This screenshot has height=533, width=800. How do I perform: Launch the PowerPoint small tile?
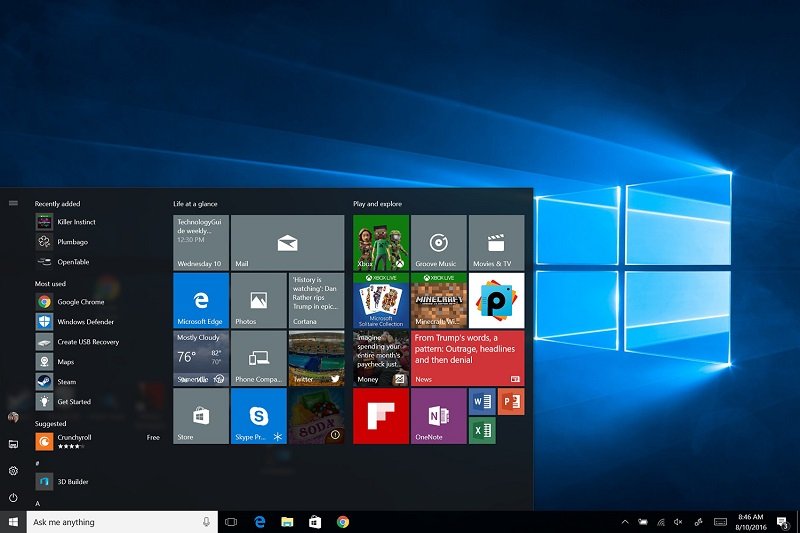(511, 402)
